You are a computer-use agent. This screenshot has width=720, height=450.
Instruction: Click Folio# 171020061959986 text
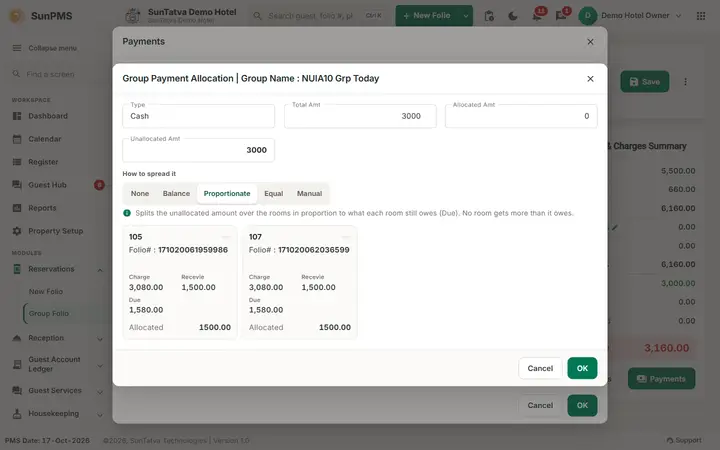point(178,250)
